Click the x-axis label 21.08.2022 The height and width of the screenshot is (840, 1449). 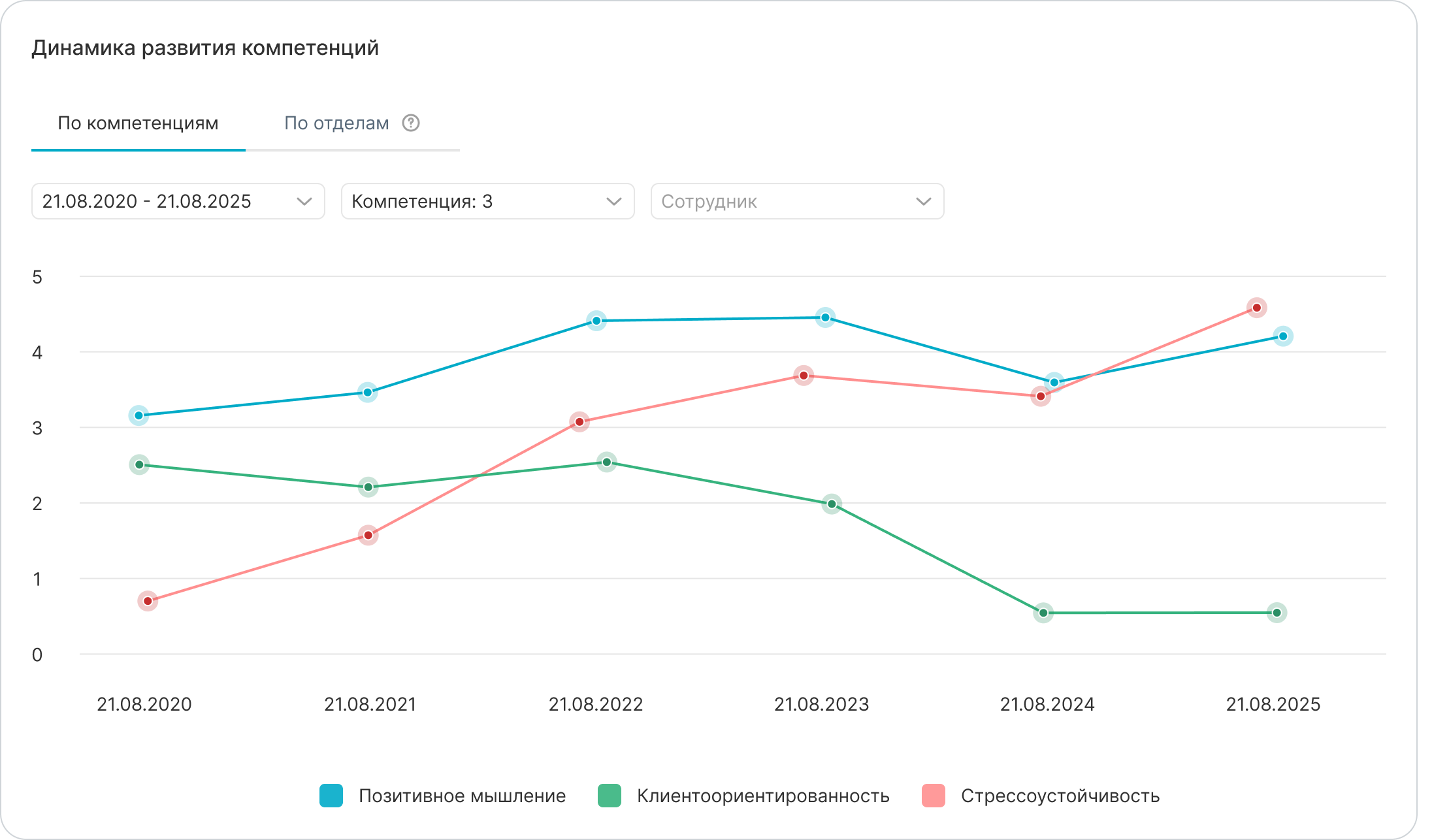pos(596,704)
